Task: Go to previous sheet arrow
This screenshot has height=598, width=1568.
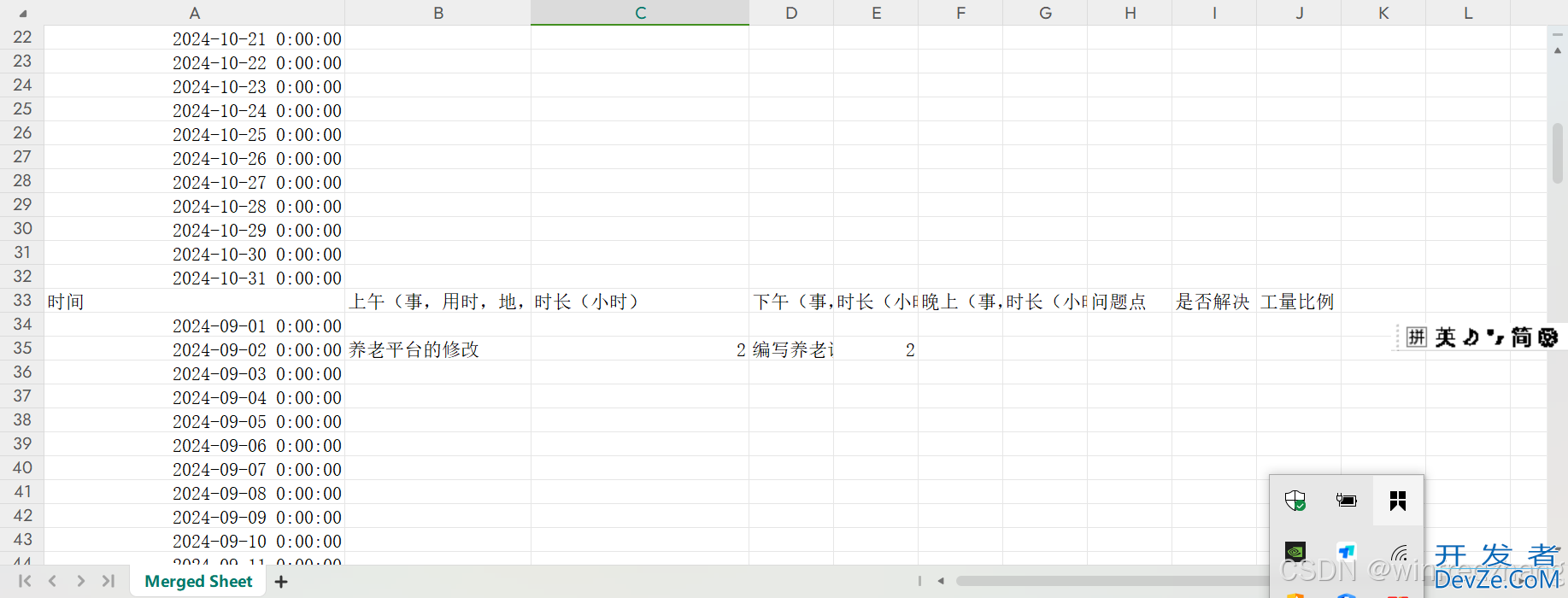Action: click(52, 581)
